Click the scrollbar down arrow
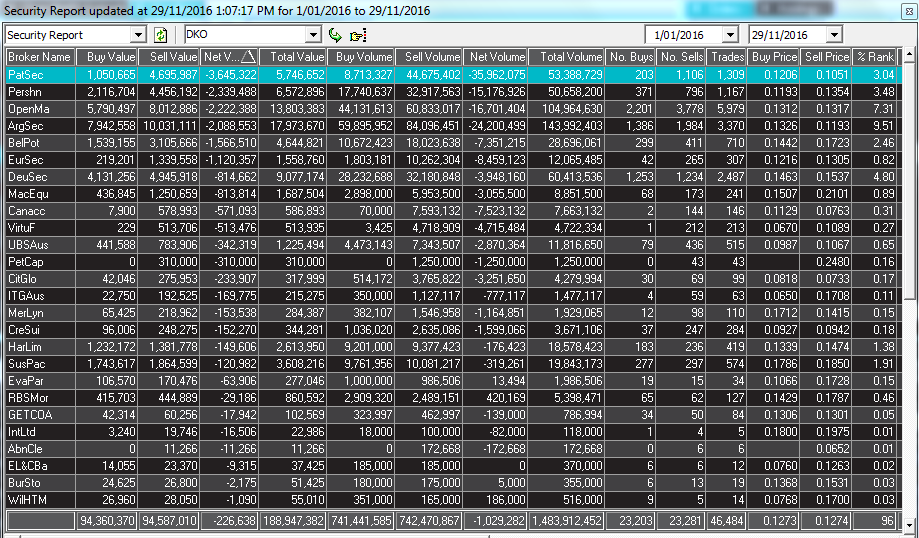This screenshot has width=919, height=538. [x=909, y=525]
